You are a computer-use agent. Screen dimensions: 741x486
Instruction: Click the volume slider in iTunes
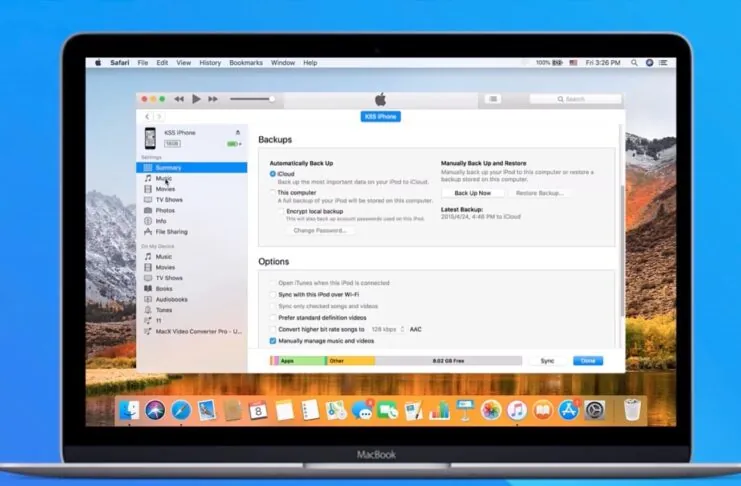251,99
